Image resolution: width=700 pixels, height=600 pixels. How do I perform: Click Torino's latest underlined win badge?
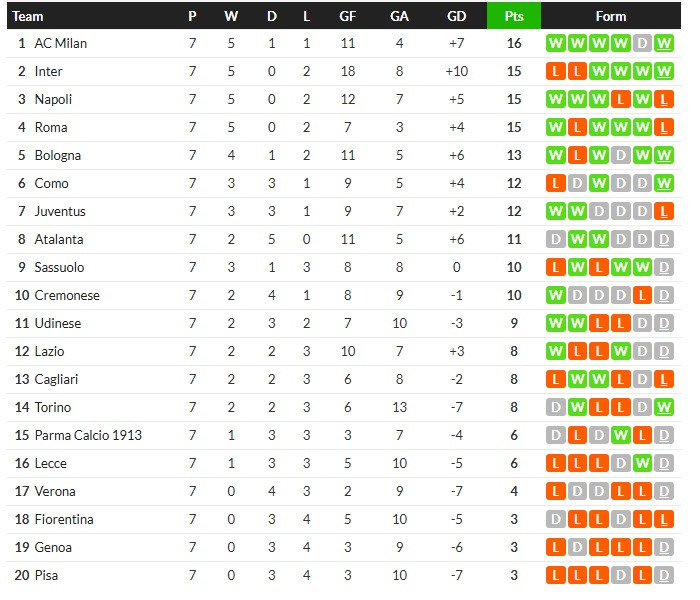tap(665, 408)
